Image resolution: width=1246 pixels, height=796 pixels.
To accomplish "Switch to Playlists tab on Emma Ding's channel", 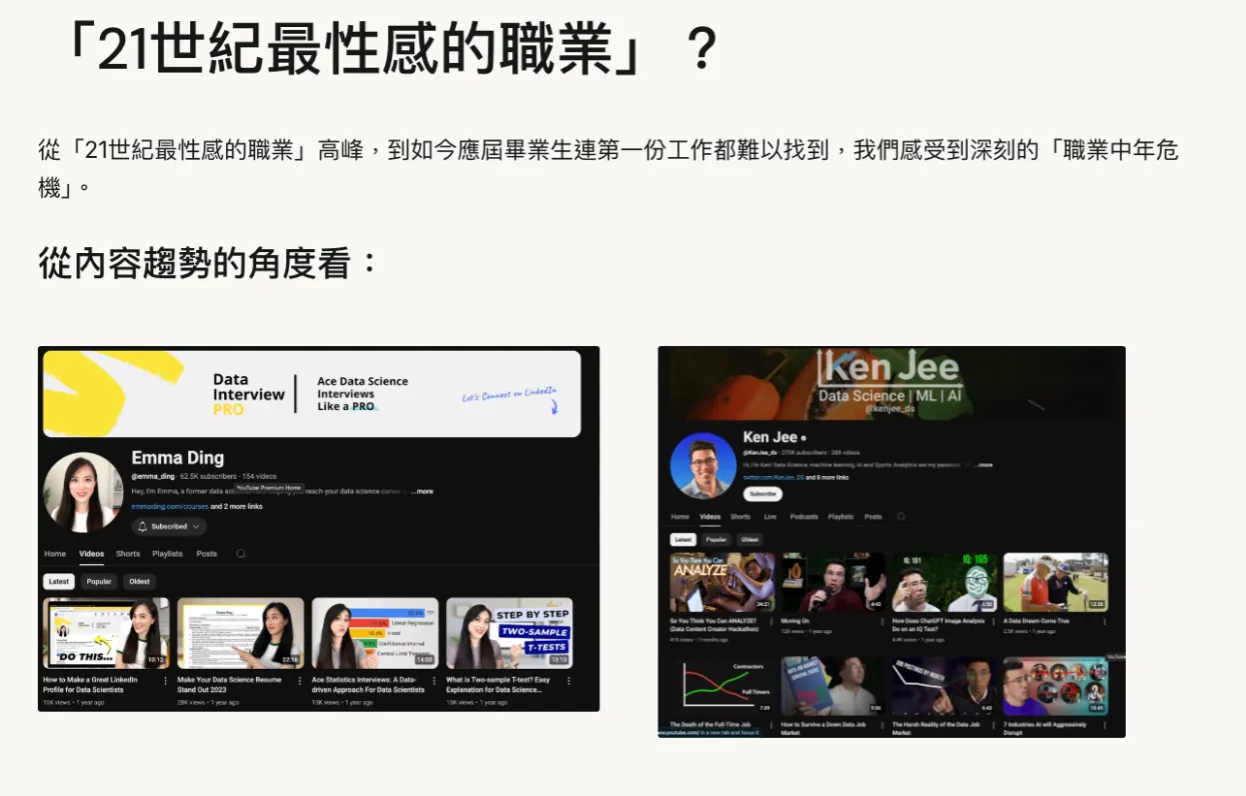I will coord(168,553).
